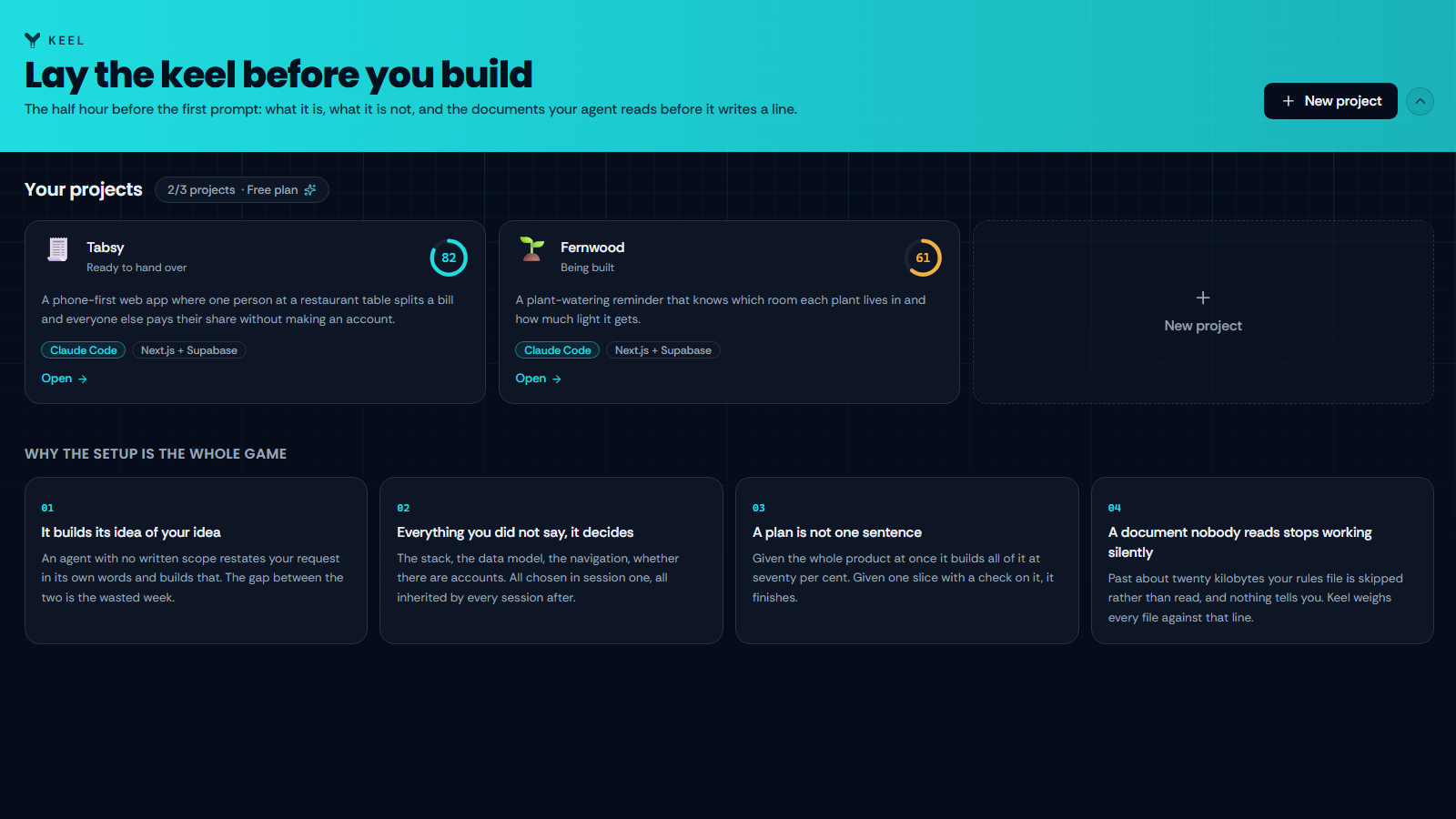1456x819 pixels.
Task: Click the 'WHY THE SETUP IS THE WHOLE GAME' heading
Action: point(156,454)
